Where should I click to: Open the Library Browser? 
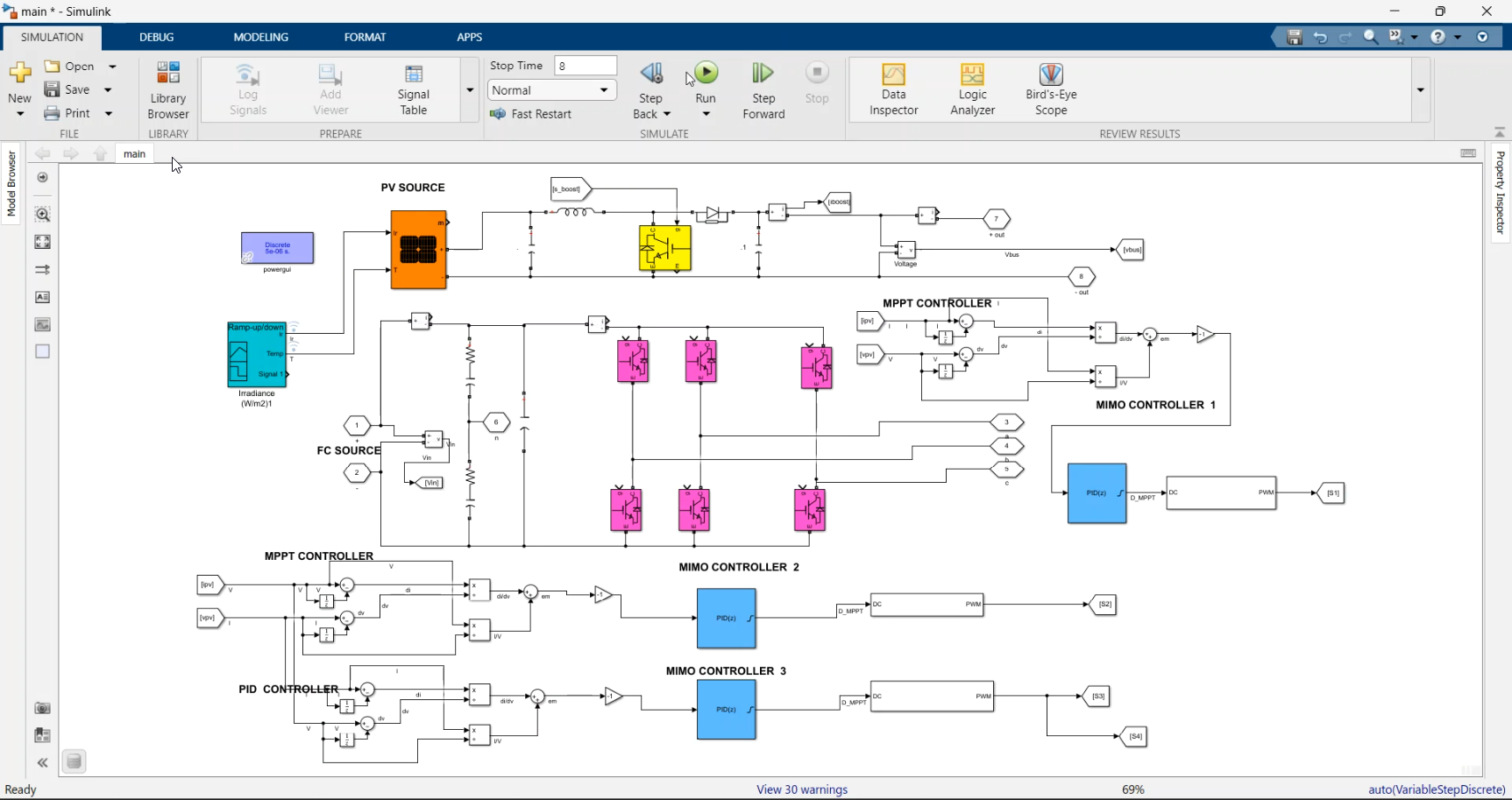168,89
